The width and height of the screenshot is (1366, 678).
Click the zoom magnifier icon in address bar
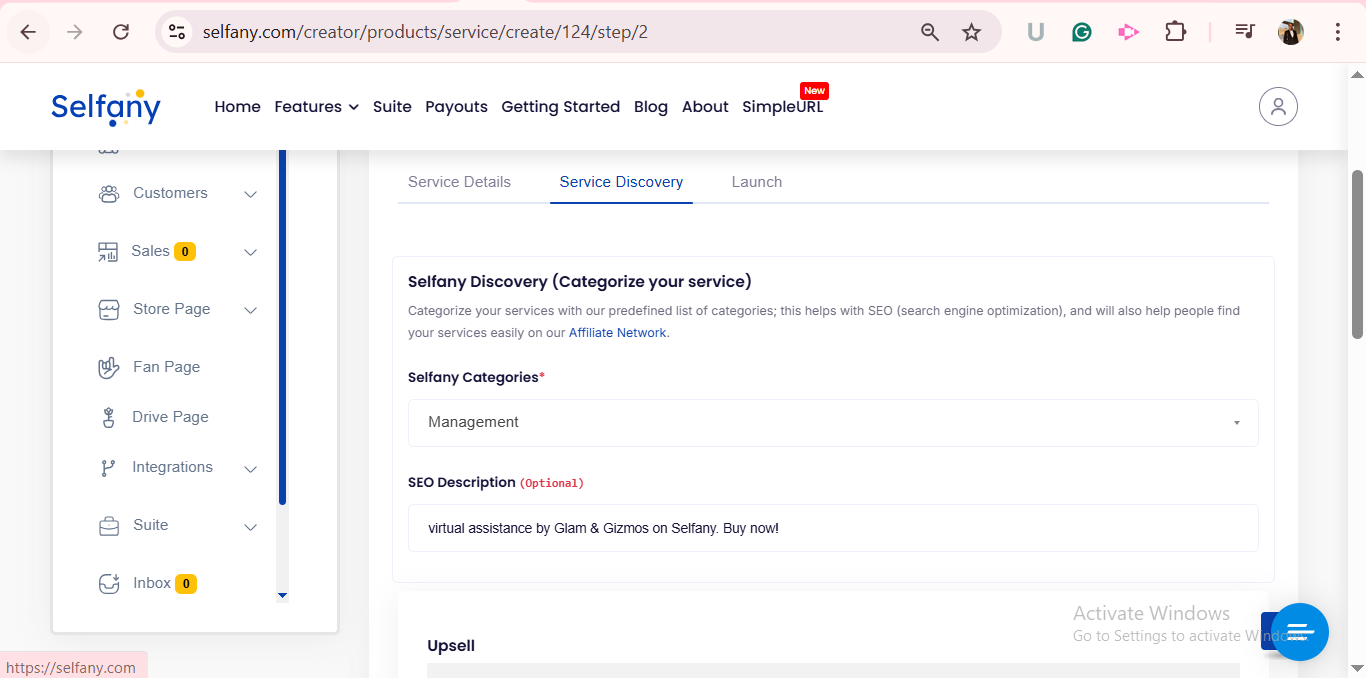930,32
